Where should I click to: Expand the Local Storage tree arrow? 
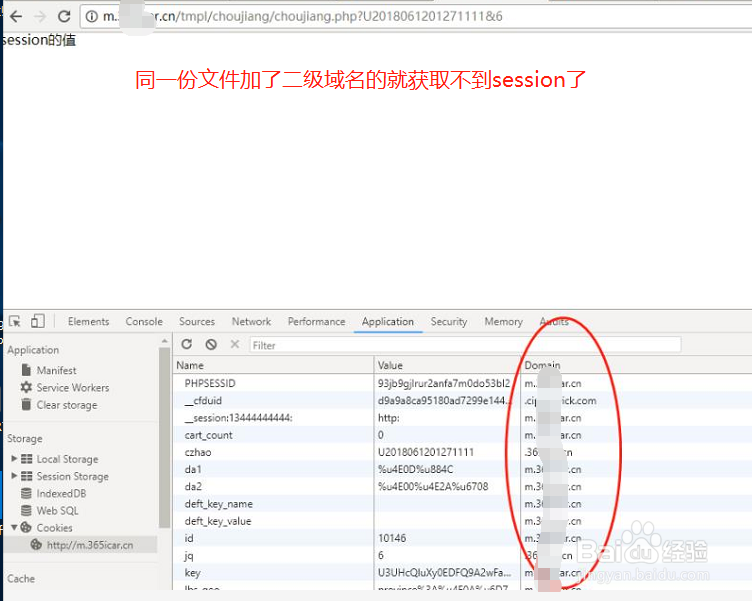click(x=14, y=459)
